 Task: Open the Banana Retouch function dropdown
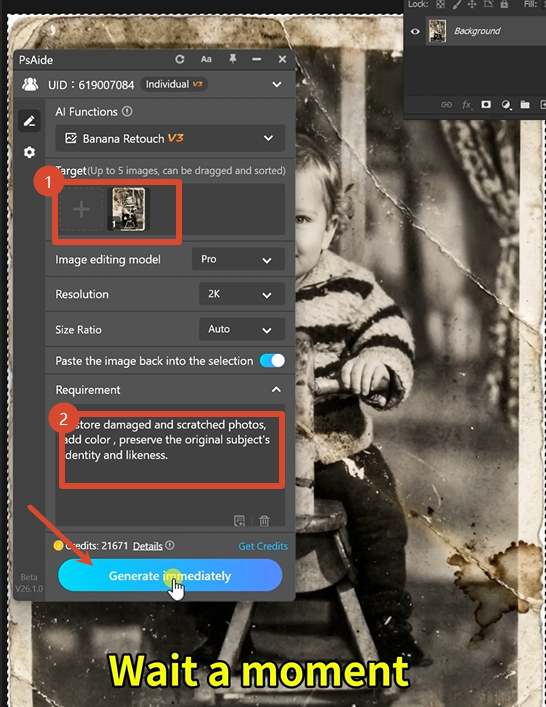(x=170, y=138)
